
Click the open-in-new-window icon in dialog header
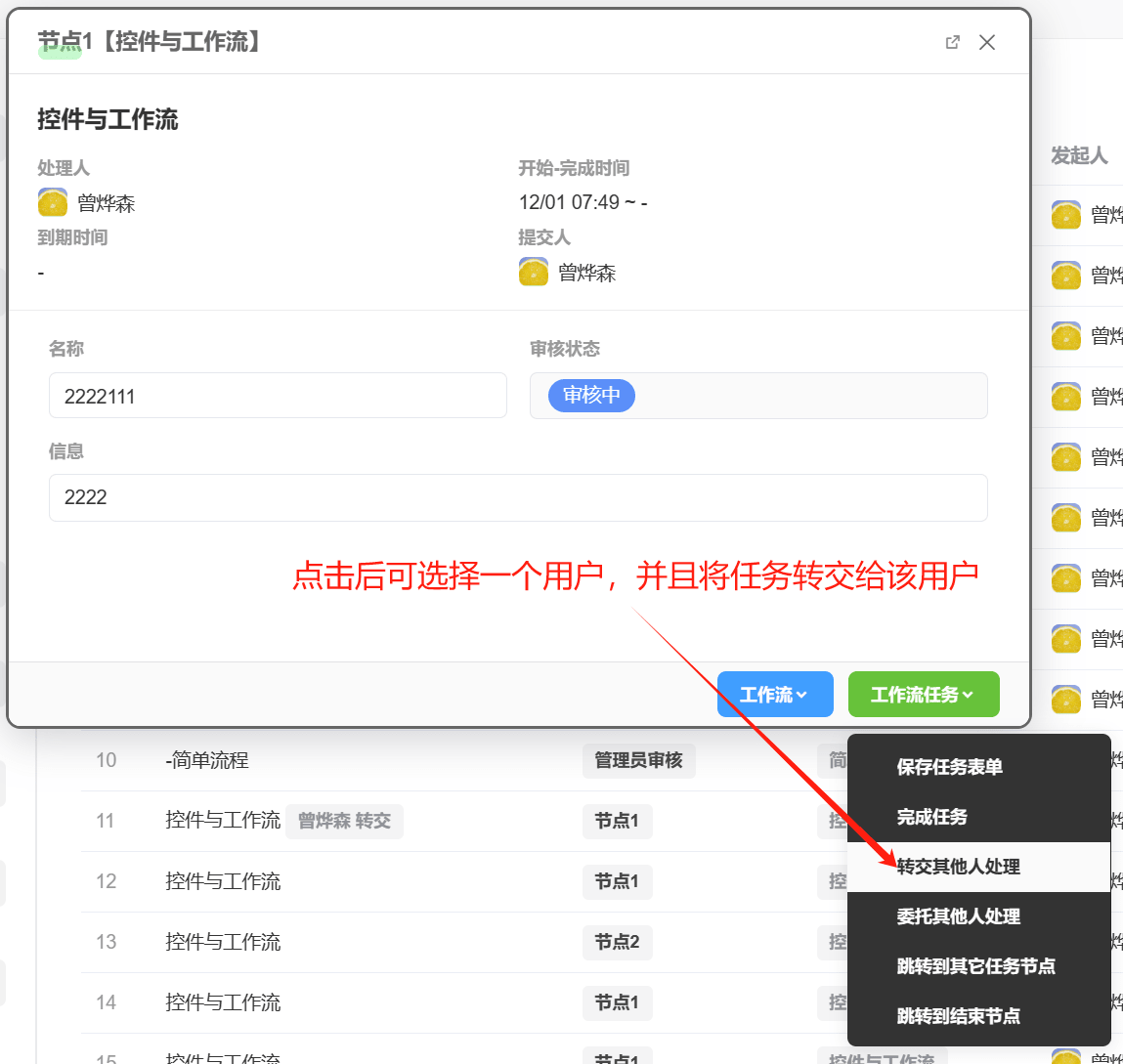pos(953,42)
